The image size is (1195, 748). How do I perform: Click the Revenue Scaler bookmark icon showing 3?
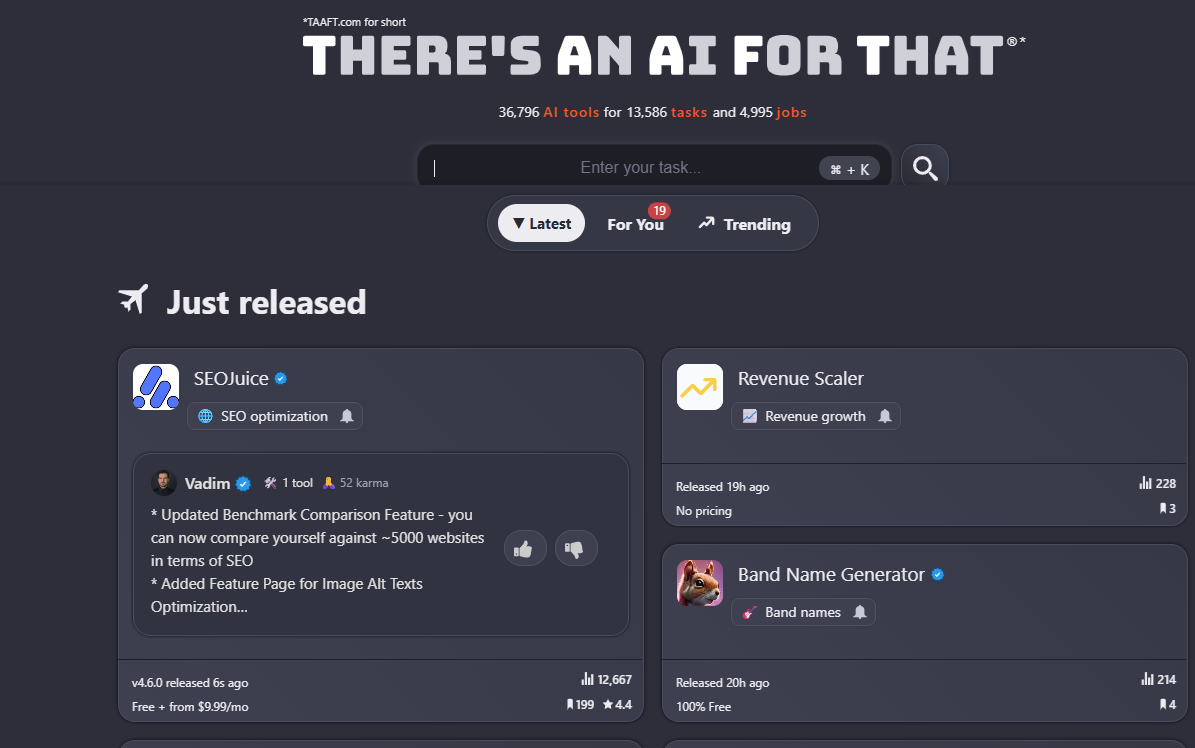[1163, 509]
